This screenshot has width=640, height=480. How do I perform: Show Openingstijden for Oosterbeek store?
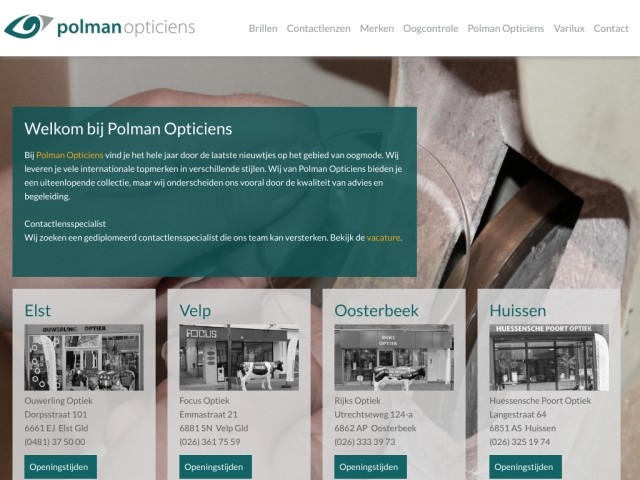point(371,467)
